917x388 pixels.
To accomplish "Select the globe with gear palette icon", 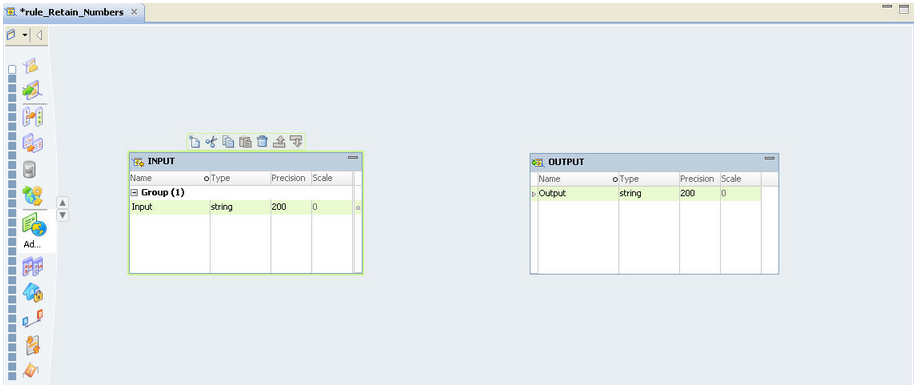I will pos(32,195).
